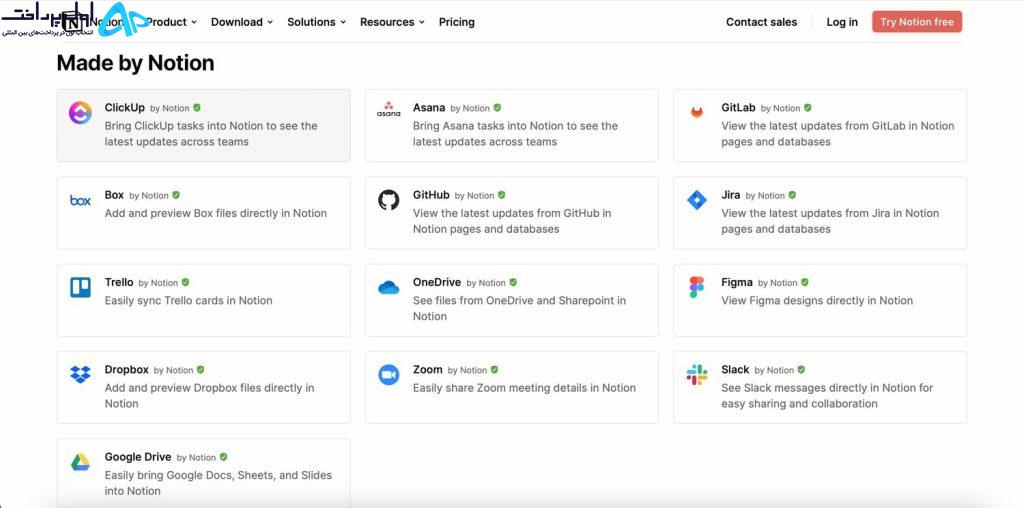1024x508 pixels.
Task: Open the OneDrive integration title
Action: 437,282
